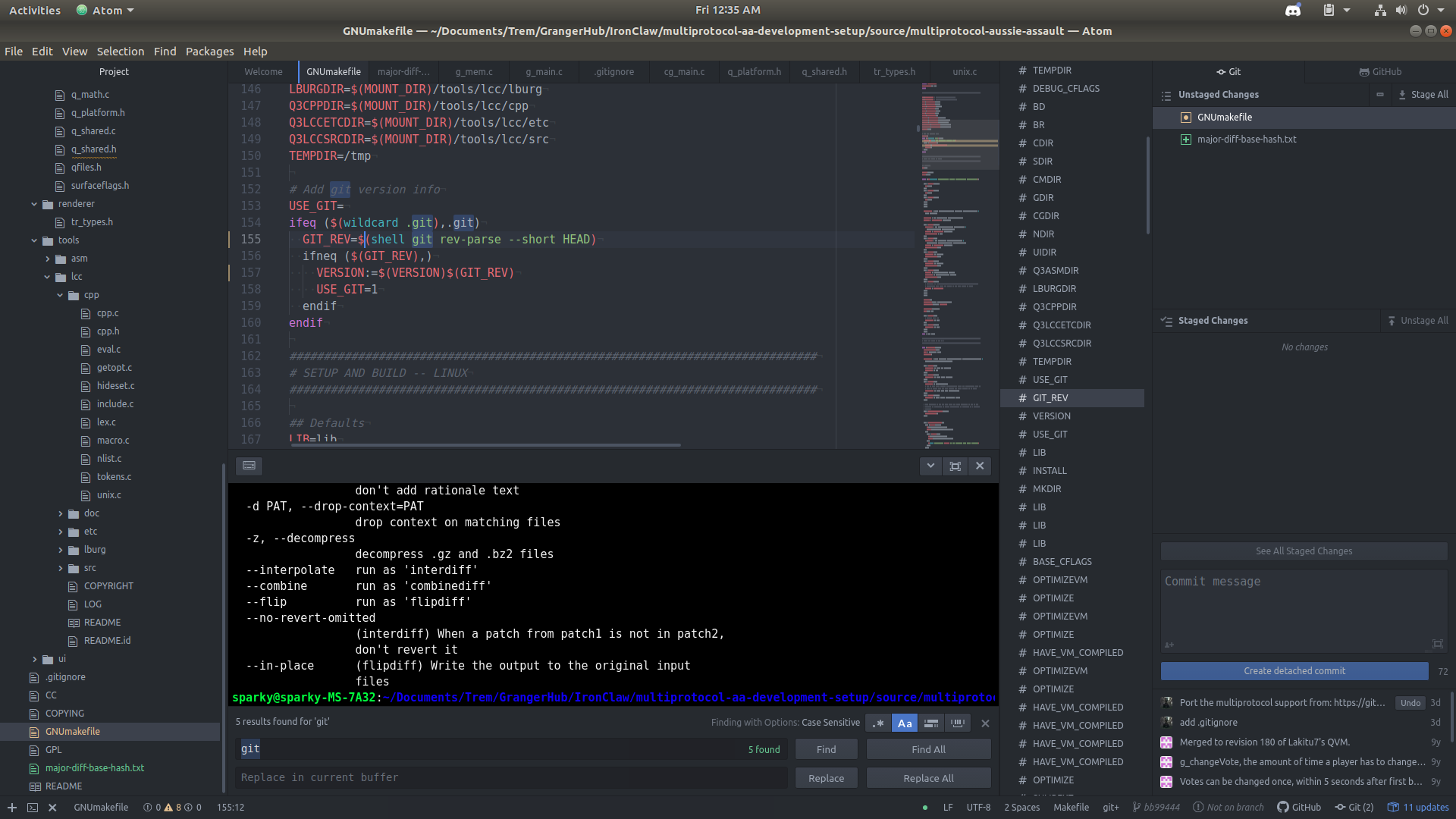Open the .gitignore editor tab
Image resolution: width=1456 pixels, height=819 pixels.
pyautogui.click(x=614, y=72)
